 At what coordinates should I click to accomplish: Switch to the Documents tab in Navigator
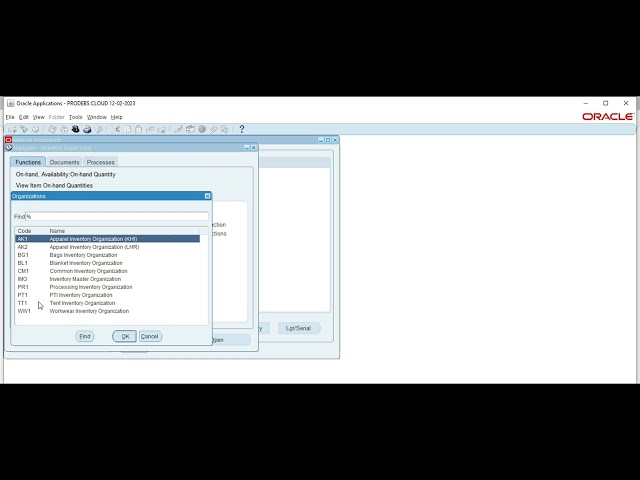[x=64, y=162]
